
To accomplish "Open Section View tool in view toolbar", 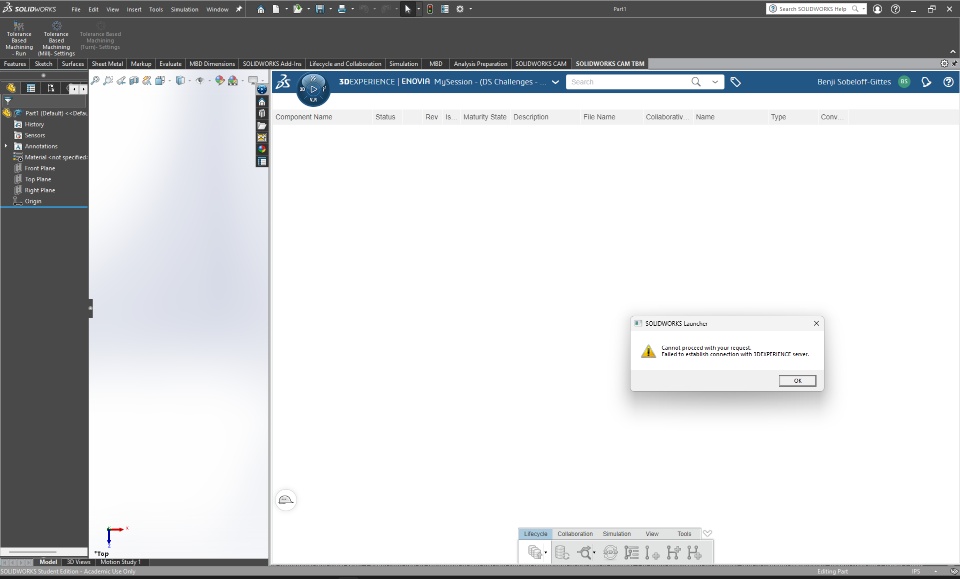I will pos(134,80).
